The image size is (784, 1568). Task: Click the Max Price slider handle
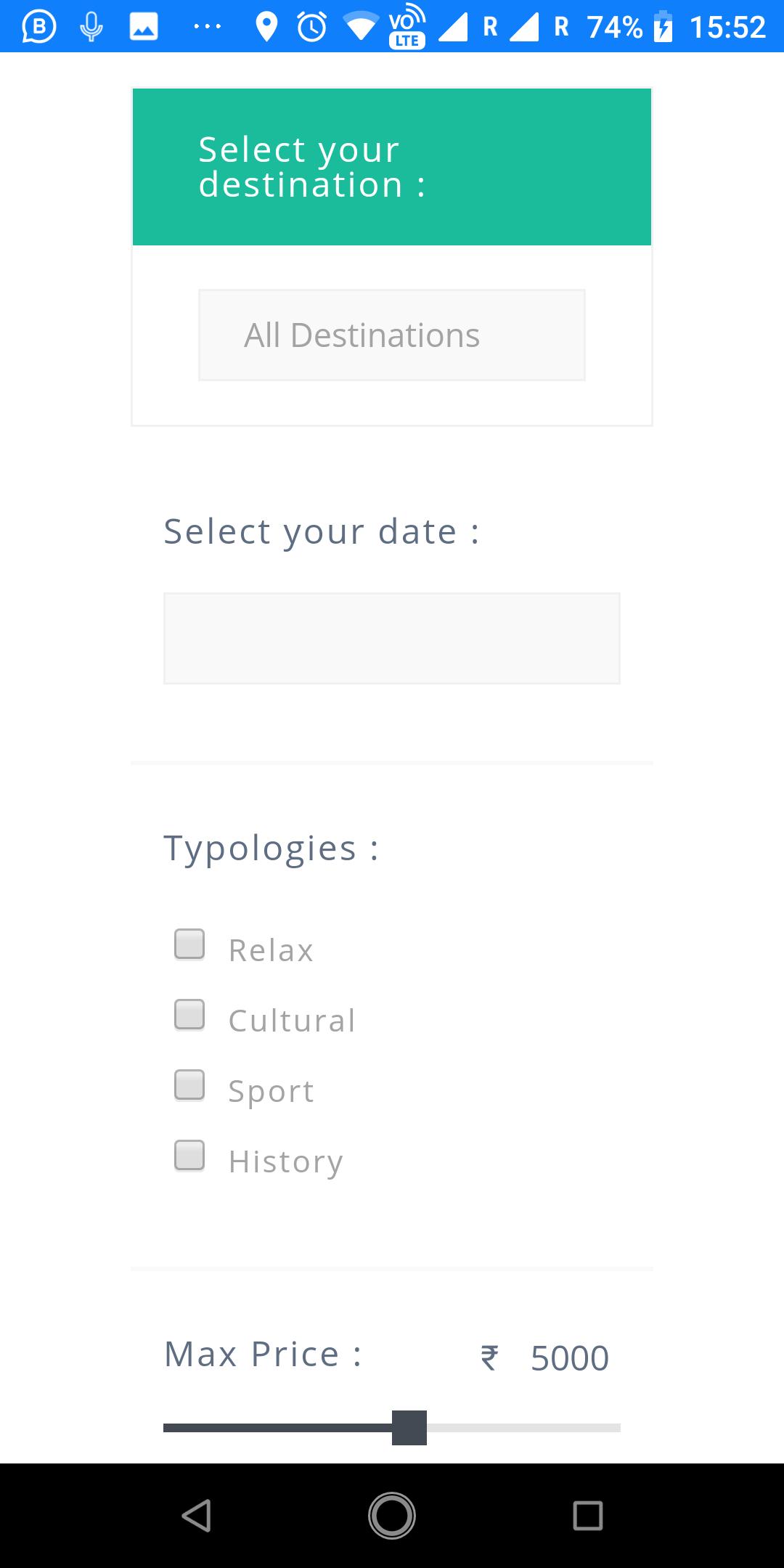coord(409,1428)
